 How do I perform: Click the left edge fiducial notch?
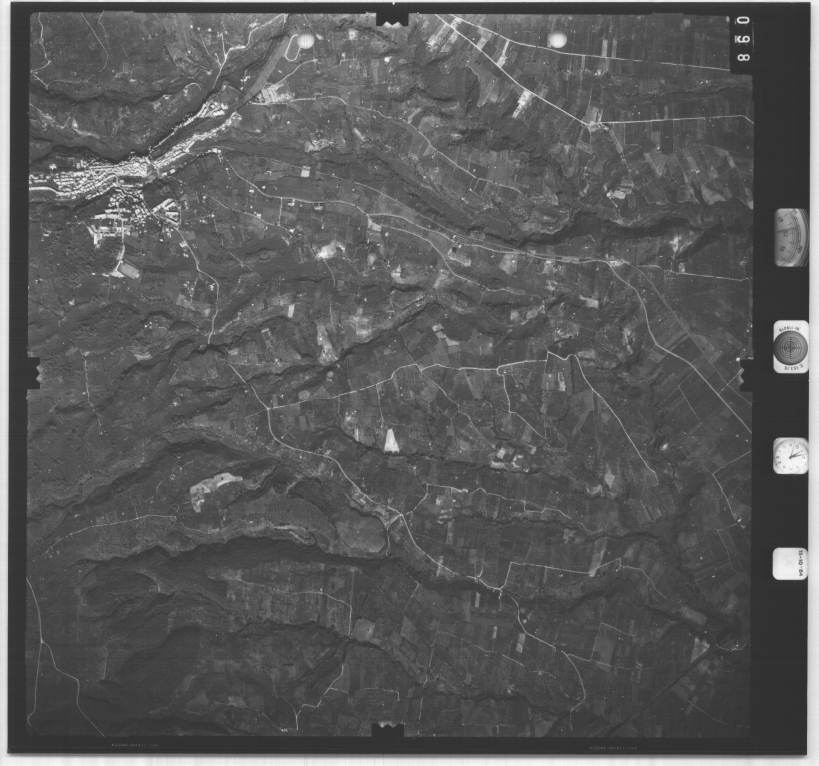33,372
